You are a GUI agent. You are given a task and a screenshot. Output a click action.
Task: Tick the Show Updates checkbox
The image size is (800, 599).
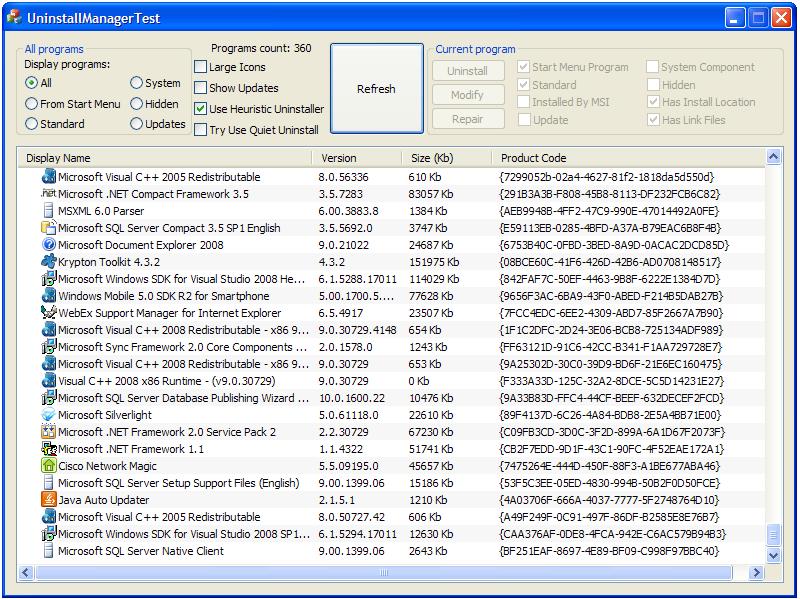[x=201, y=88]
